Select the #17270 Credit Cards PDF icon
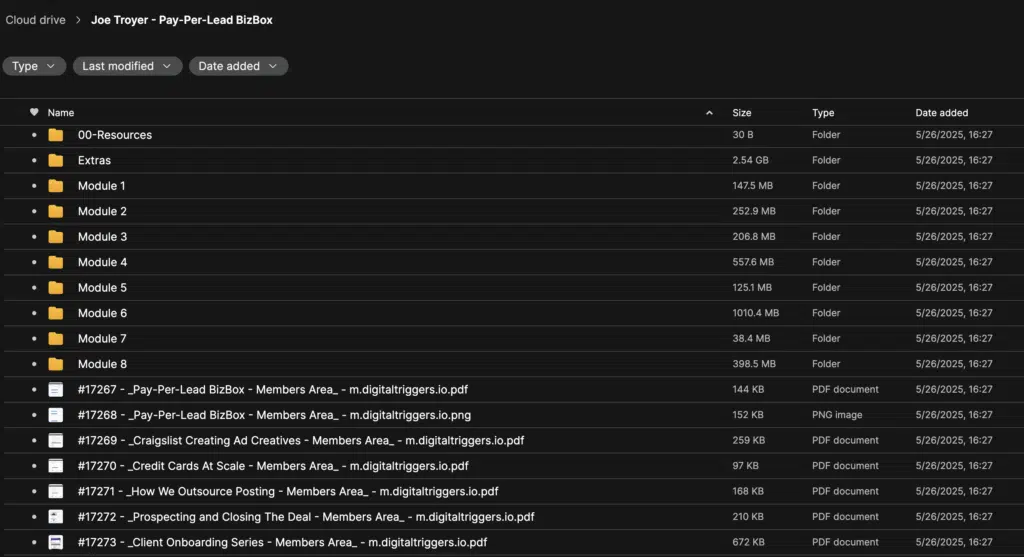The height and width of the screenshot is (557, 1024). tap(56, 466)
